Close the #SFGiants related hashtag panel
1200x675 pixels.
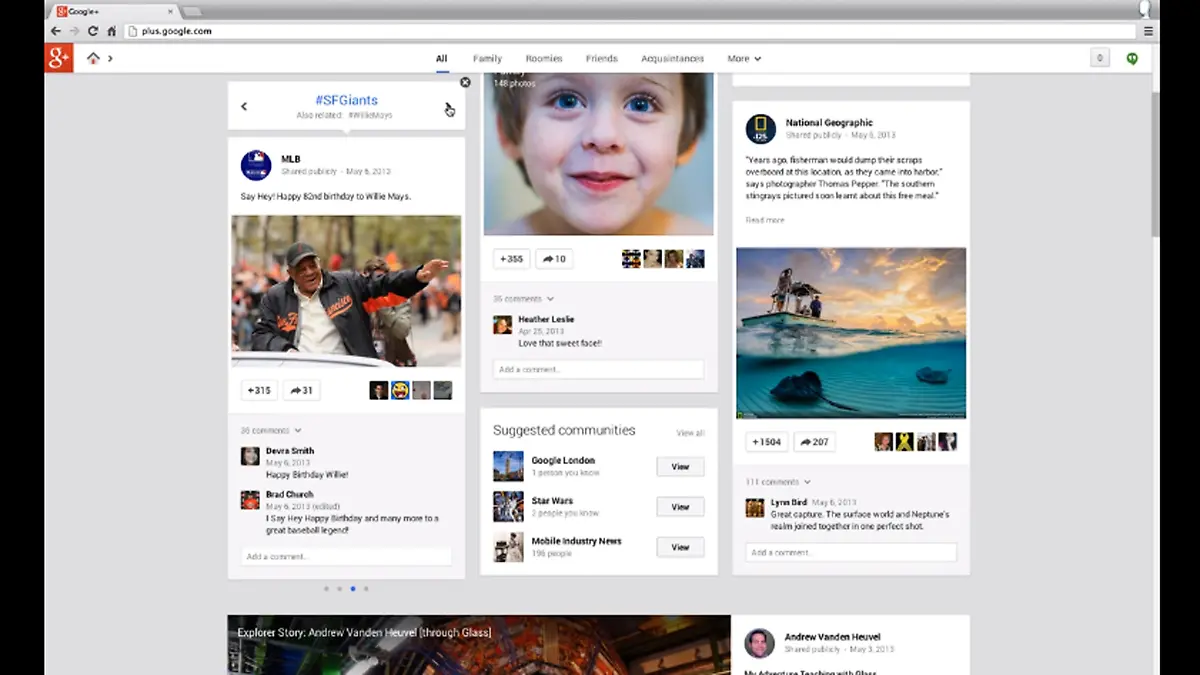465,83
